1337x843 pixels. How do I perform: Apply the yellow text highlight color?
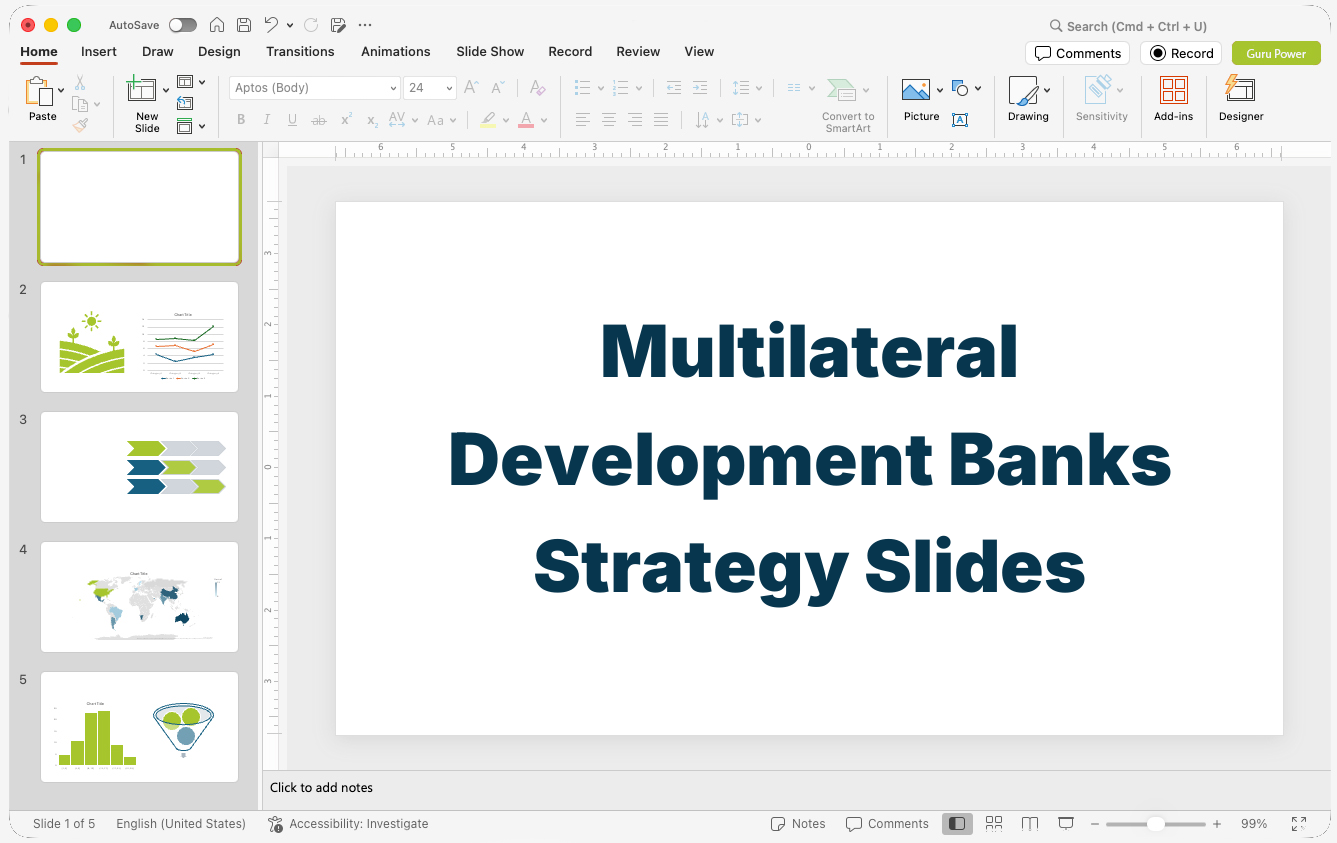click(488, 120)
